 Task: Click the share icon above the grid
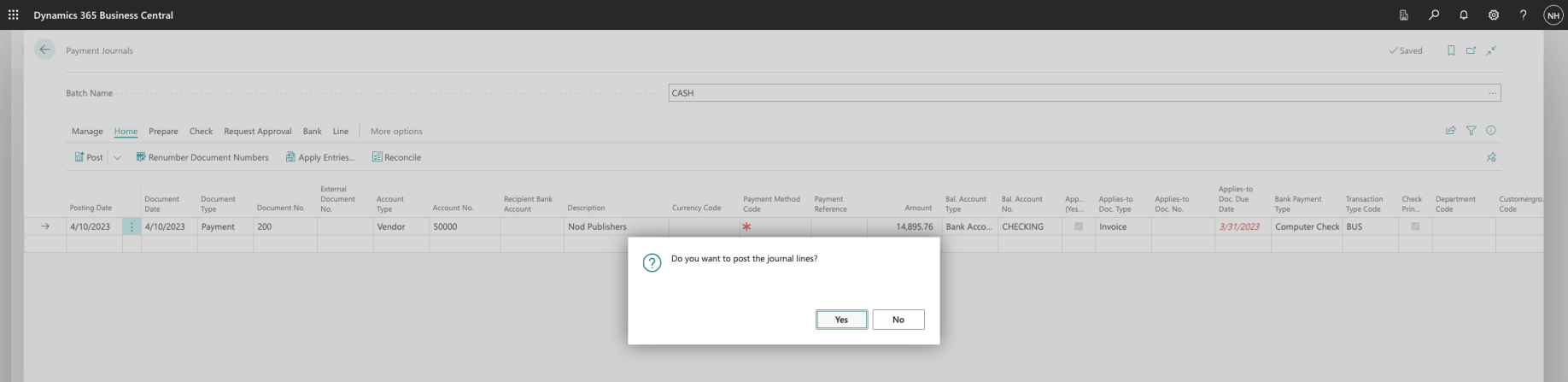[1450, 131]
